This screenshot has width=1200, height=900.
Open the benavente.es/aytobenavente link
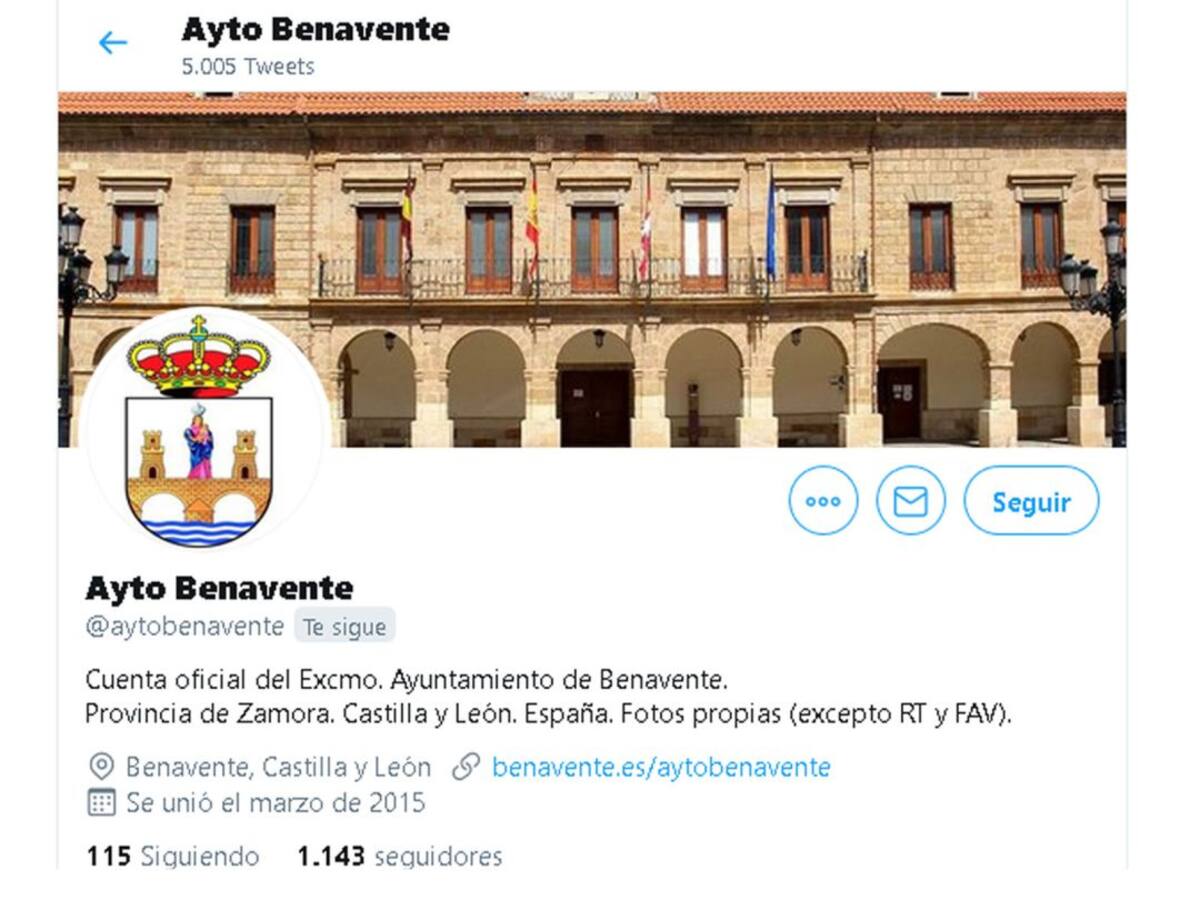tap(661, 767)
